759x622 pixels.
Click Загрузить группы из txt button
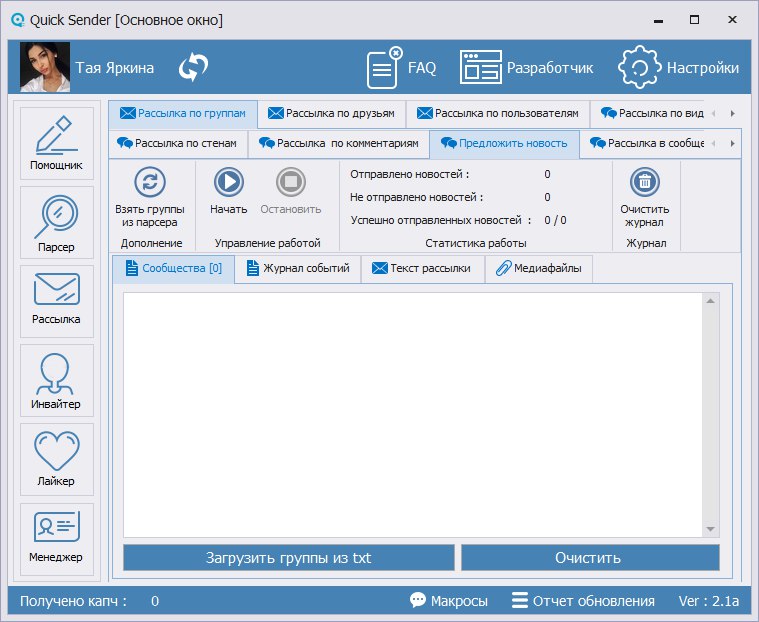point(288,557)
